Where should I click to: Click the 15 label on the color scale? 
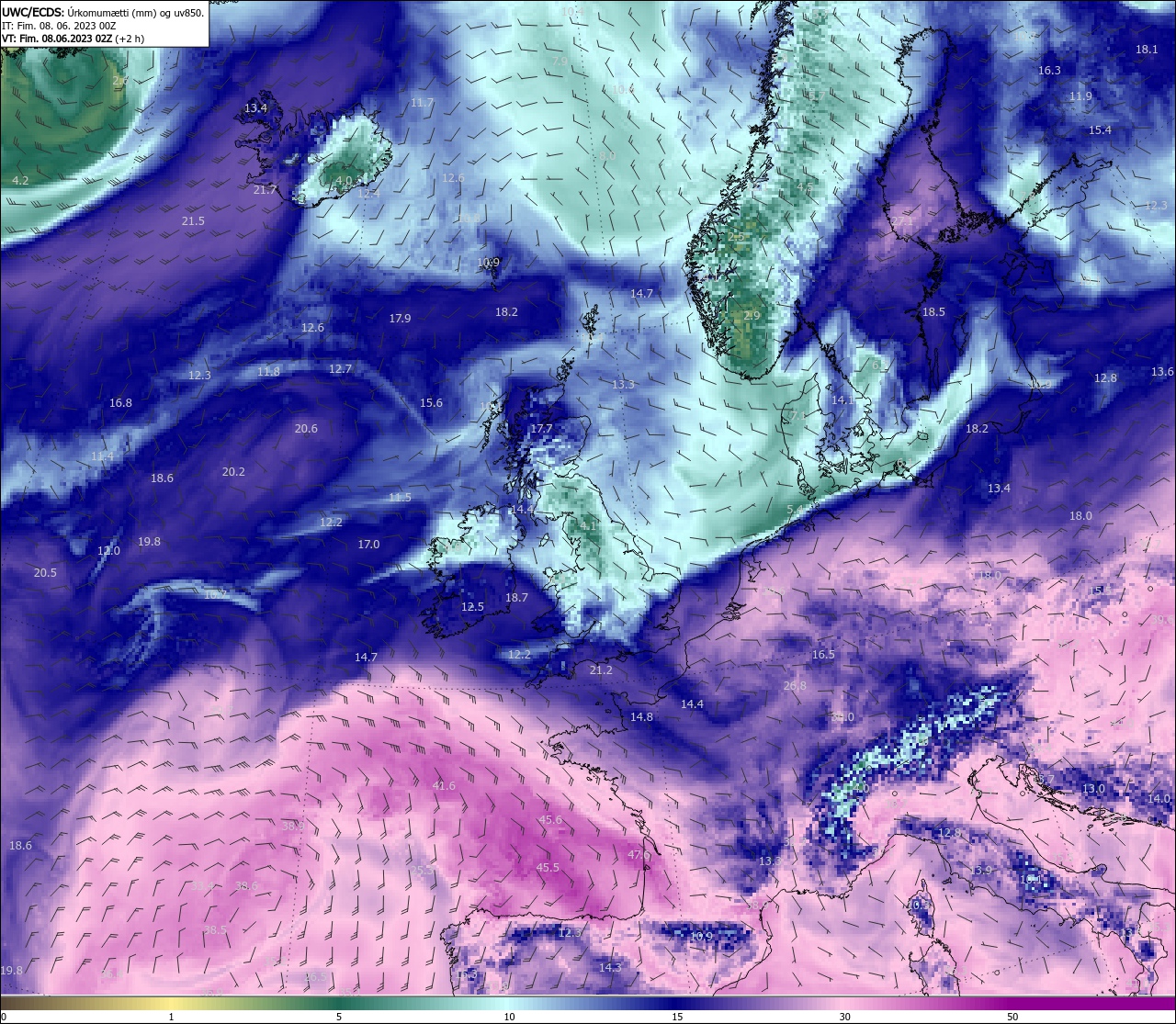[676, 1017]
